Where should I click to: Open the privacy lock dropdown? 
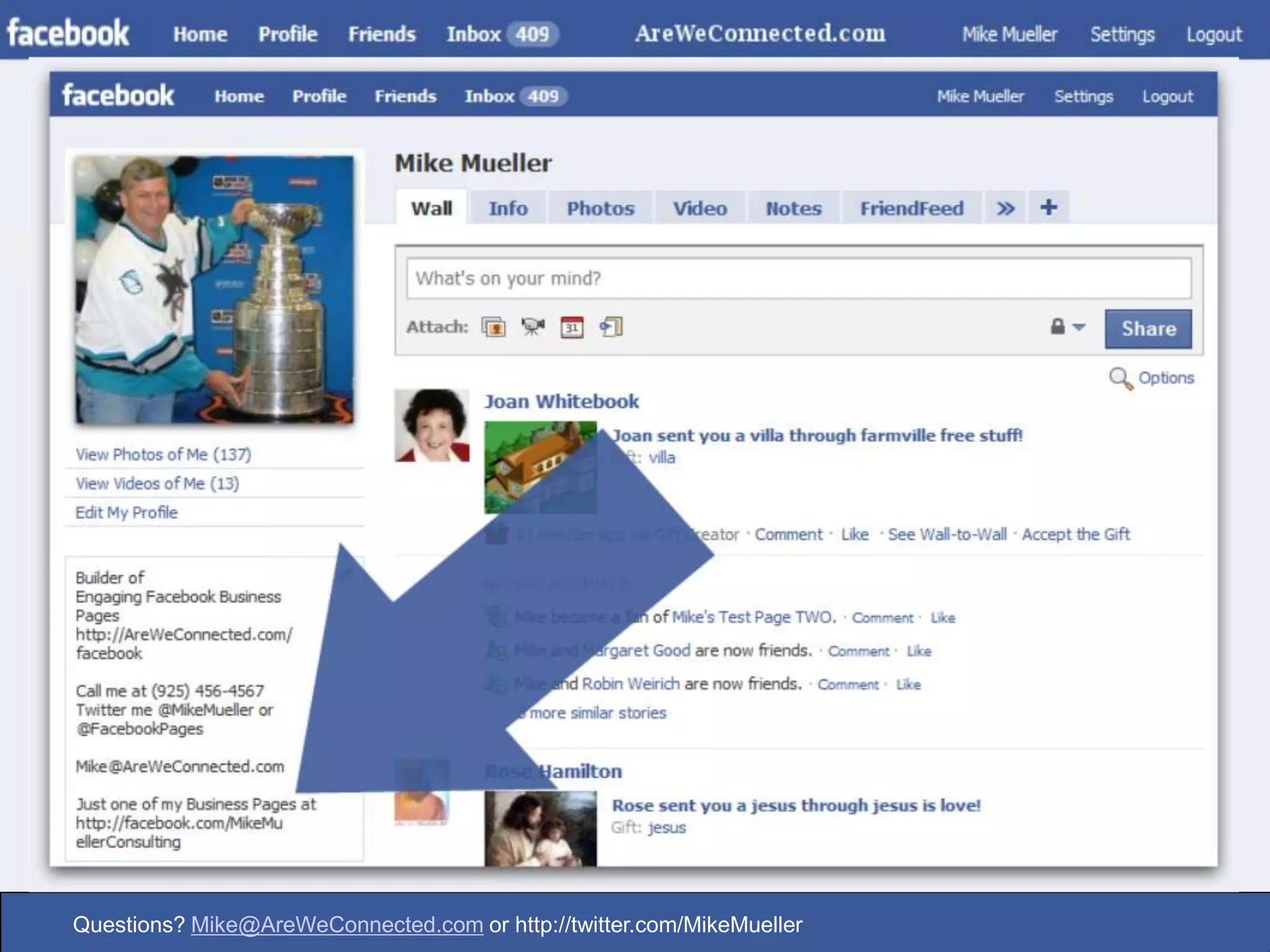[x=1067, y=327]
